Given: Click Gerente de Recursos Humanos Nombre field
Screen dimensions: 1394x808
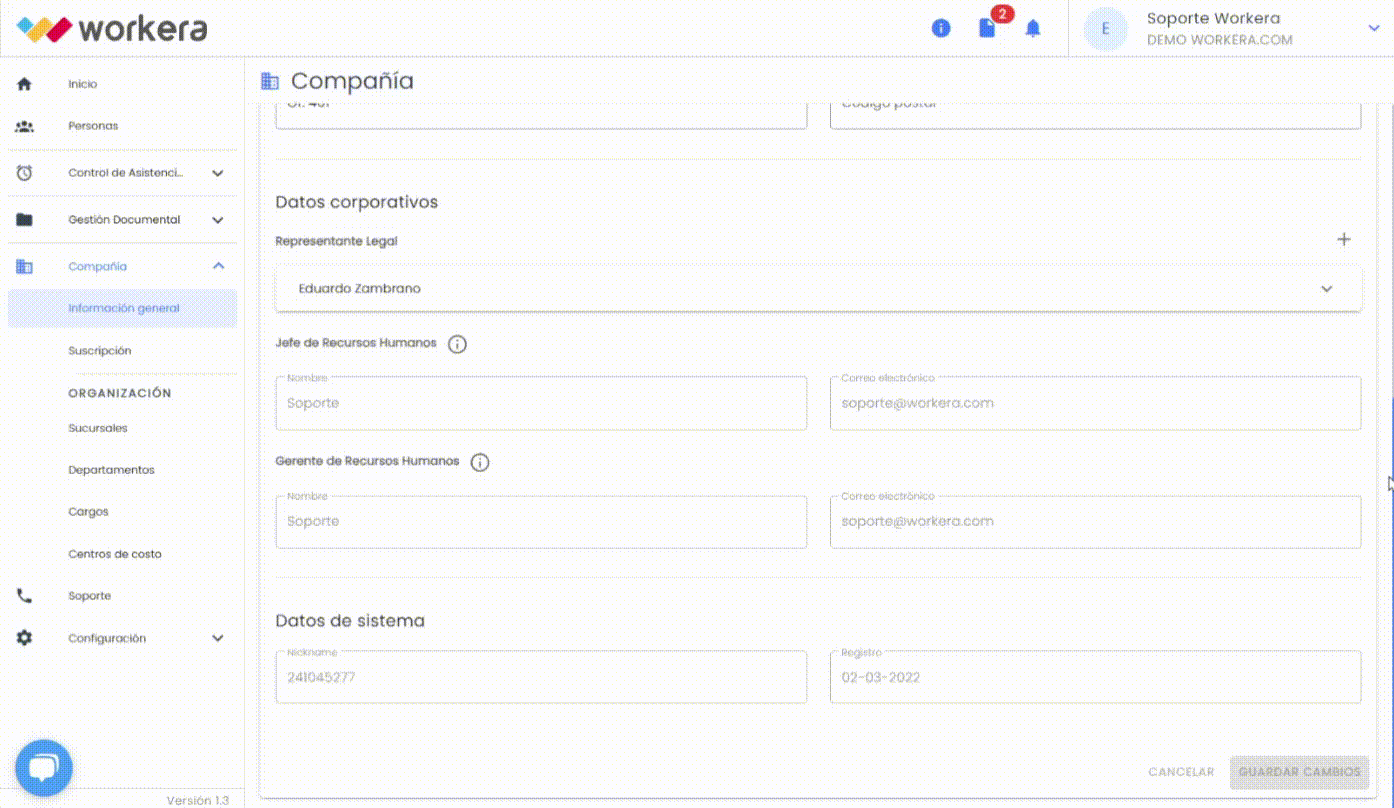Looking at the screenshot, I should [541, 521].
